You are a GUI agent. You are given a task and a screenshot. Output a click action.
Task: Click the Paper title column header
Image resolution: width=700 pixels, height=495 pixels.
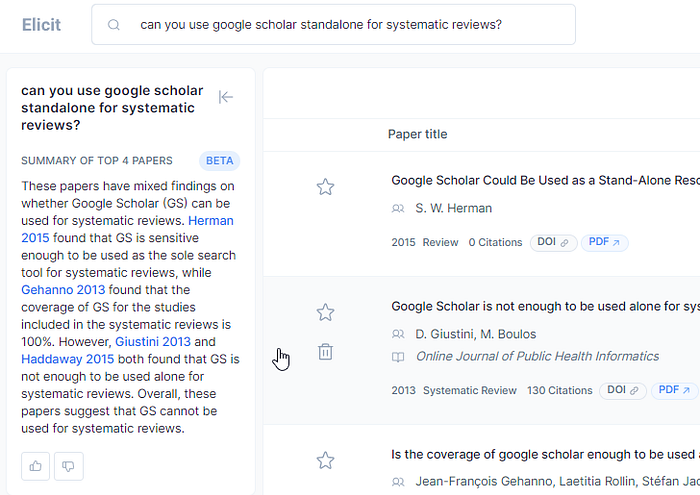pos(417,134)
